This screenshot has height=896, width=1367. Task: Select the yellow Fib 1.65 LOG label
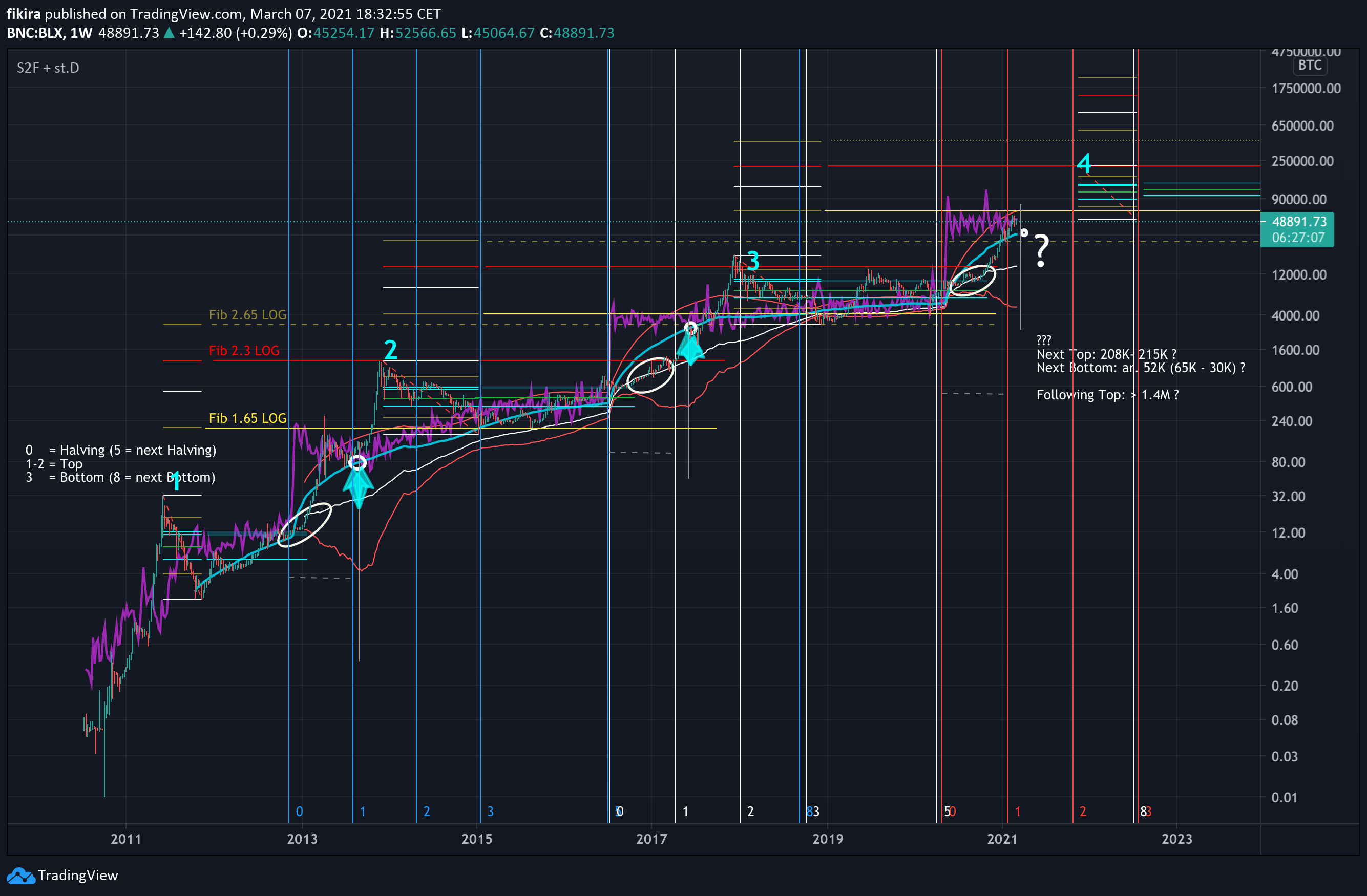(247, 418)
